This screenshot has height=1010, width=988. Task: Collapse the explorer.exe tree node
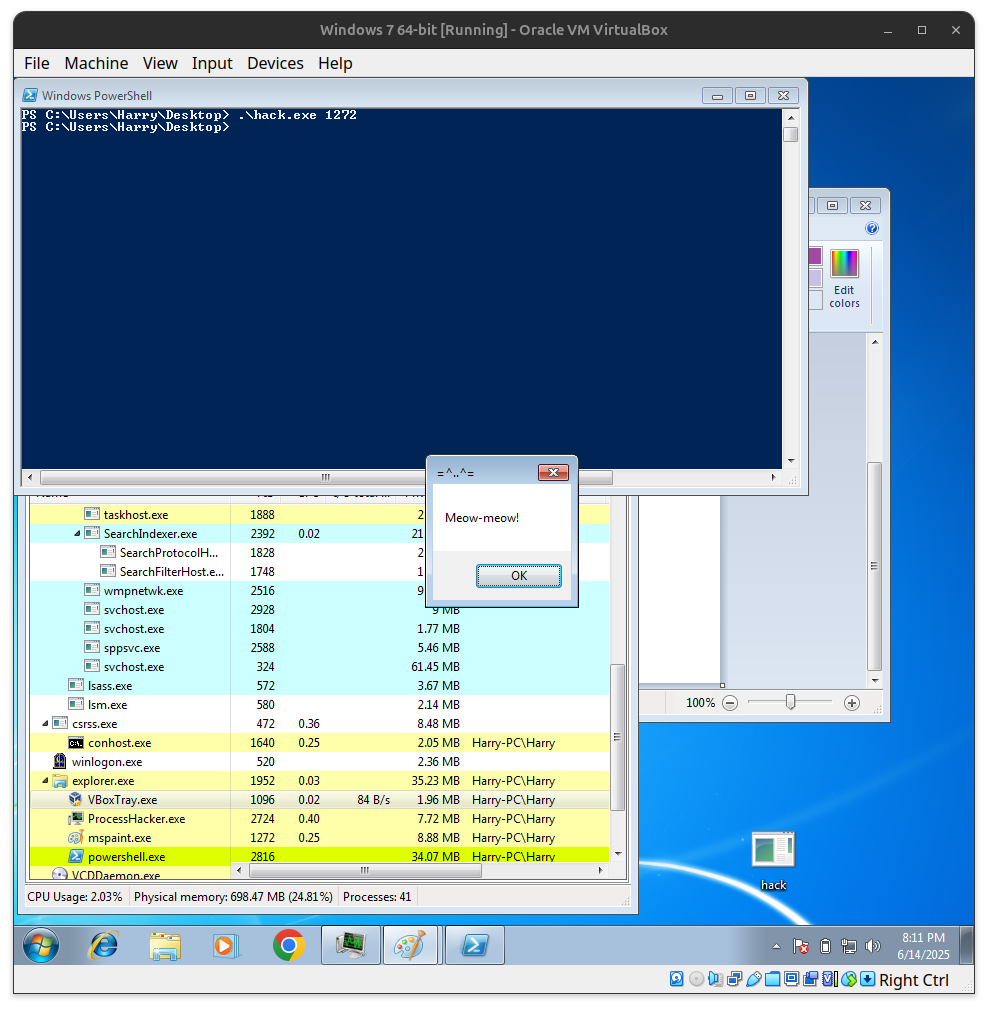(45, 781)
